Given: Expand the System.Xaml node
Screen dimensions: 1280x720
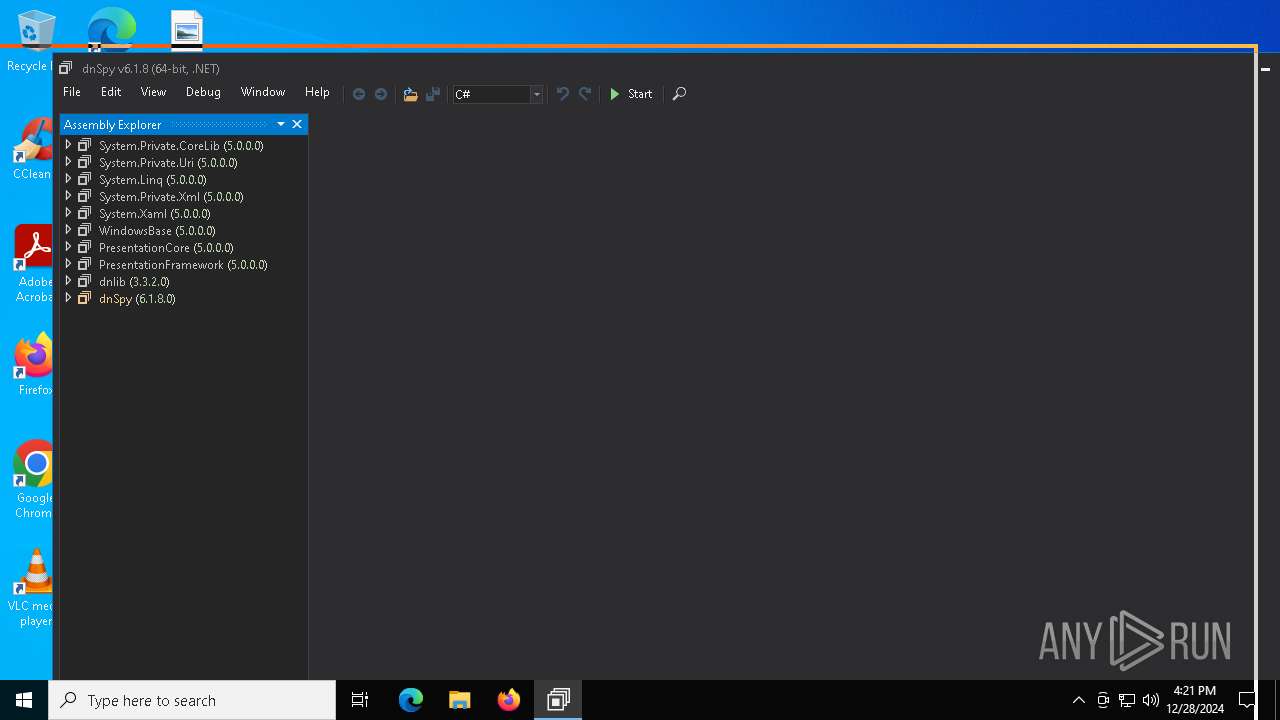Looking at the screenshot, I should pyautogui.click(x=68, y=213).
